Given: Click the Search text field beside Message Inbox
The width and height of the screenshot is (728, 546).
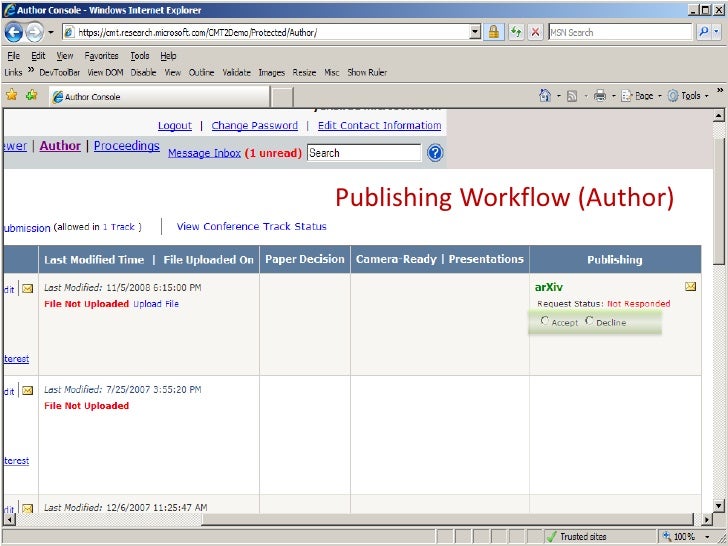Looking at the screenshot, I should (364, 153).
